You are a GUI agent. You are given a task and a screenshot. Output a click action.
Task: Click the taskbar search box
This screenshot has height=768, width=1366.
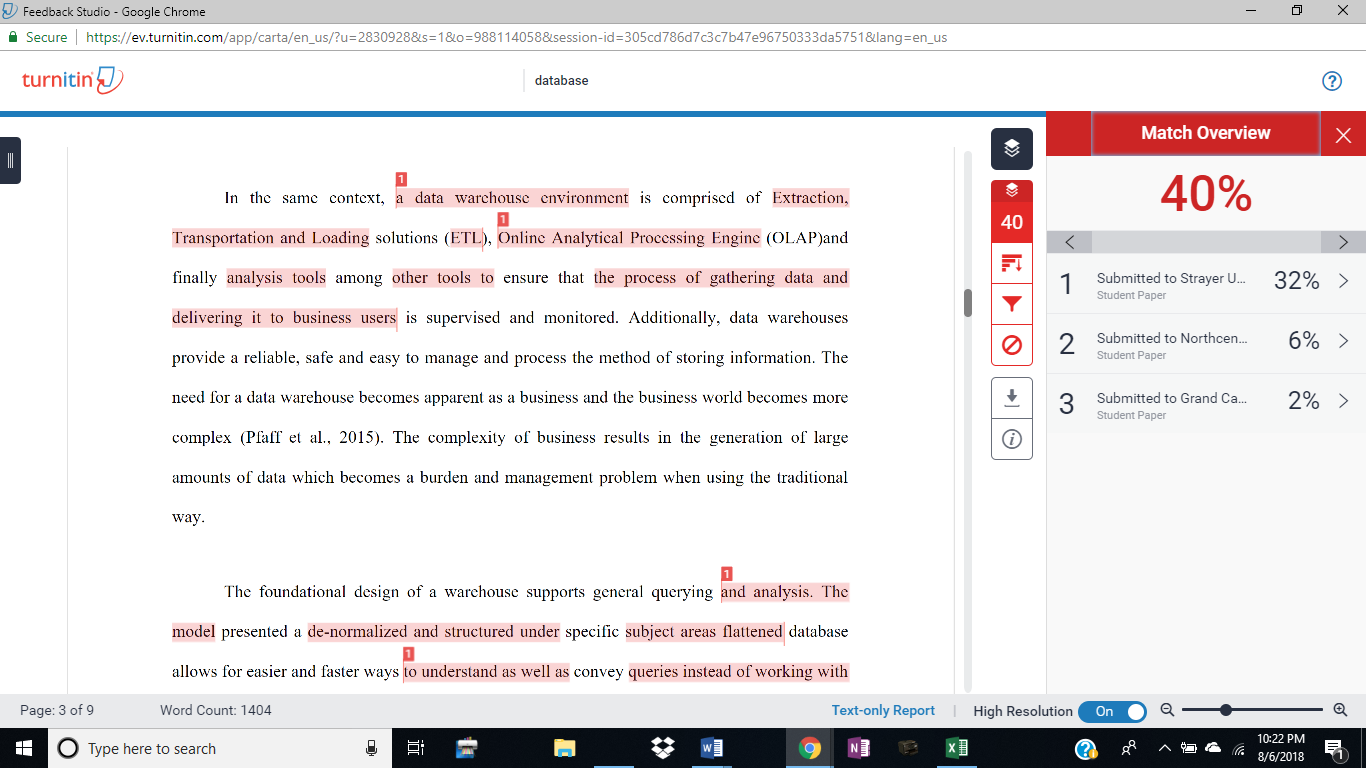[x=220, y=748]
